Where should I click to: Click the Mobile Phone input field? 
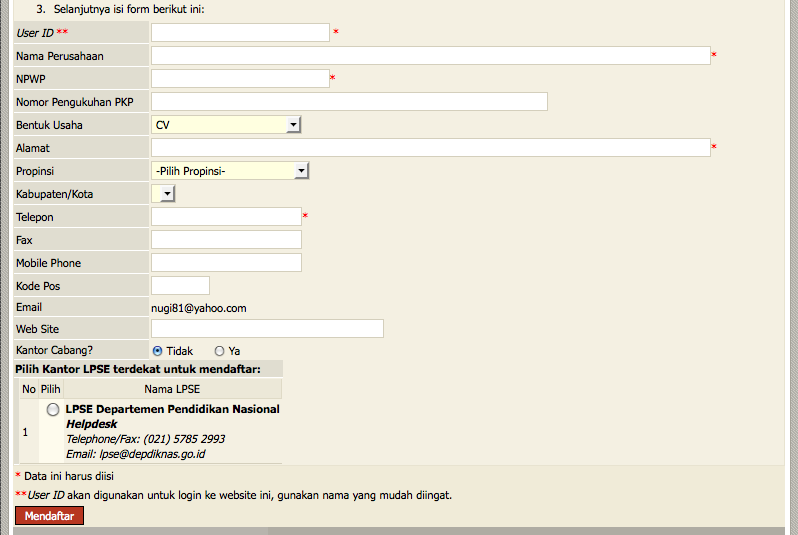(x=226, y=263)
